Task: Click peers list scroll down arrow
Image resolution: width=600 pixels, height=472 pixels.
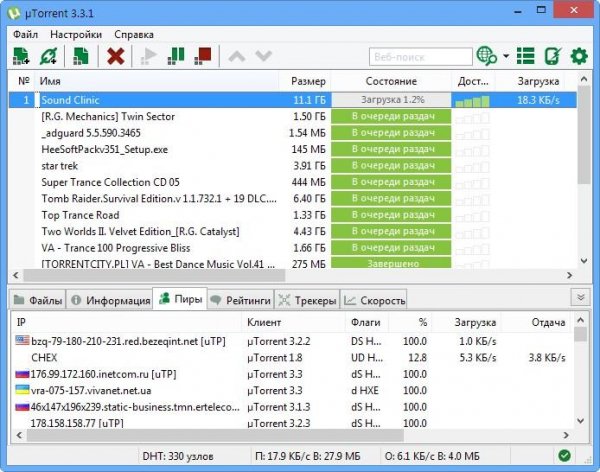Action: pyautogui.click(x=580, y=421)
